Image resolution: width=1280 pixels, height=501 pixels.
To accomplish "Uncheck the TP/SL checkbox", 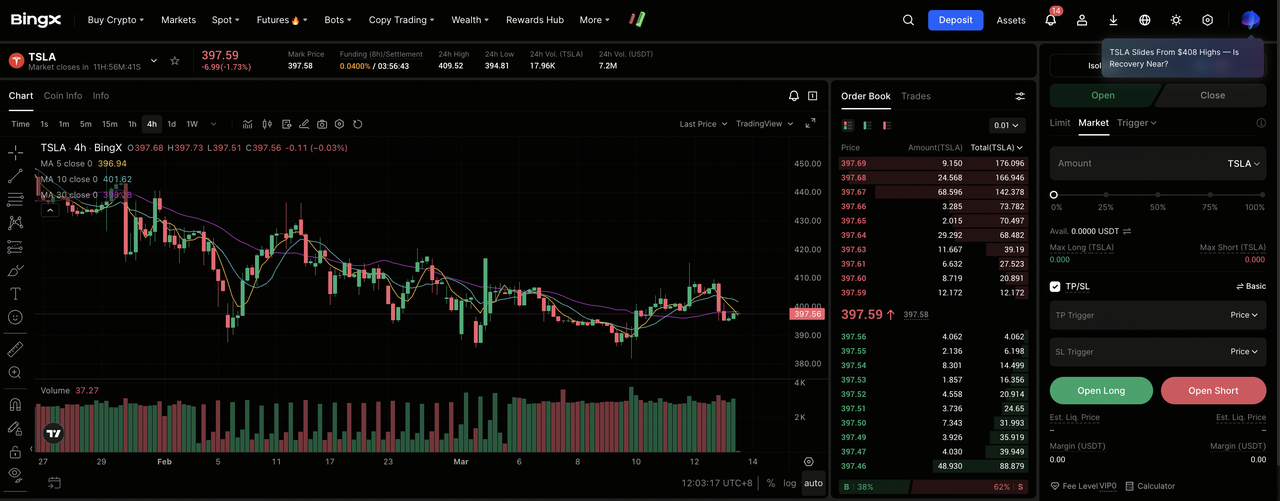I will (x=1055, y=286).
